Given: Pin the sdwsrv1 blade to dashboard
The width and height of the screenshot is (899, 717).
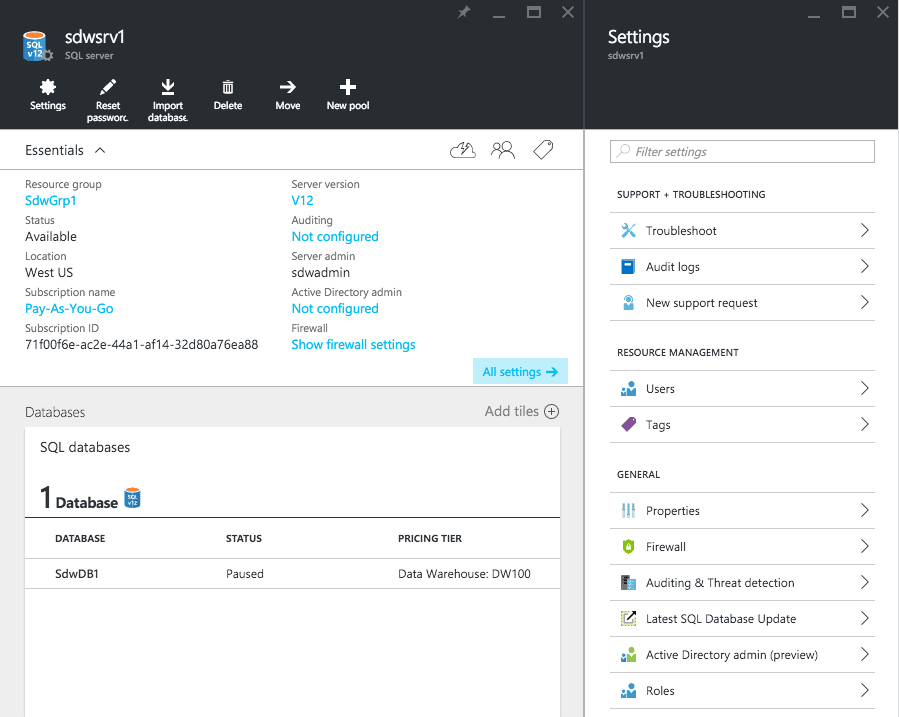Looking at the screenshot, I should point(464,12).
